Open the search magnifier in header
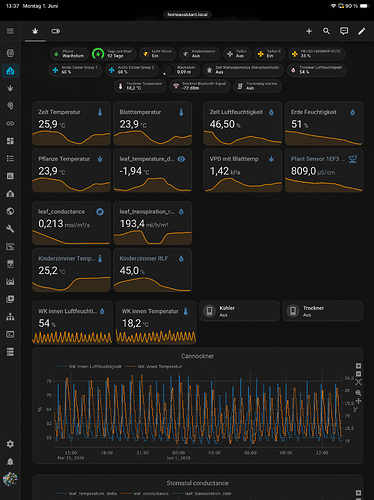 pyautogui.click(x=326, y=31)
